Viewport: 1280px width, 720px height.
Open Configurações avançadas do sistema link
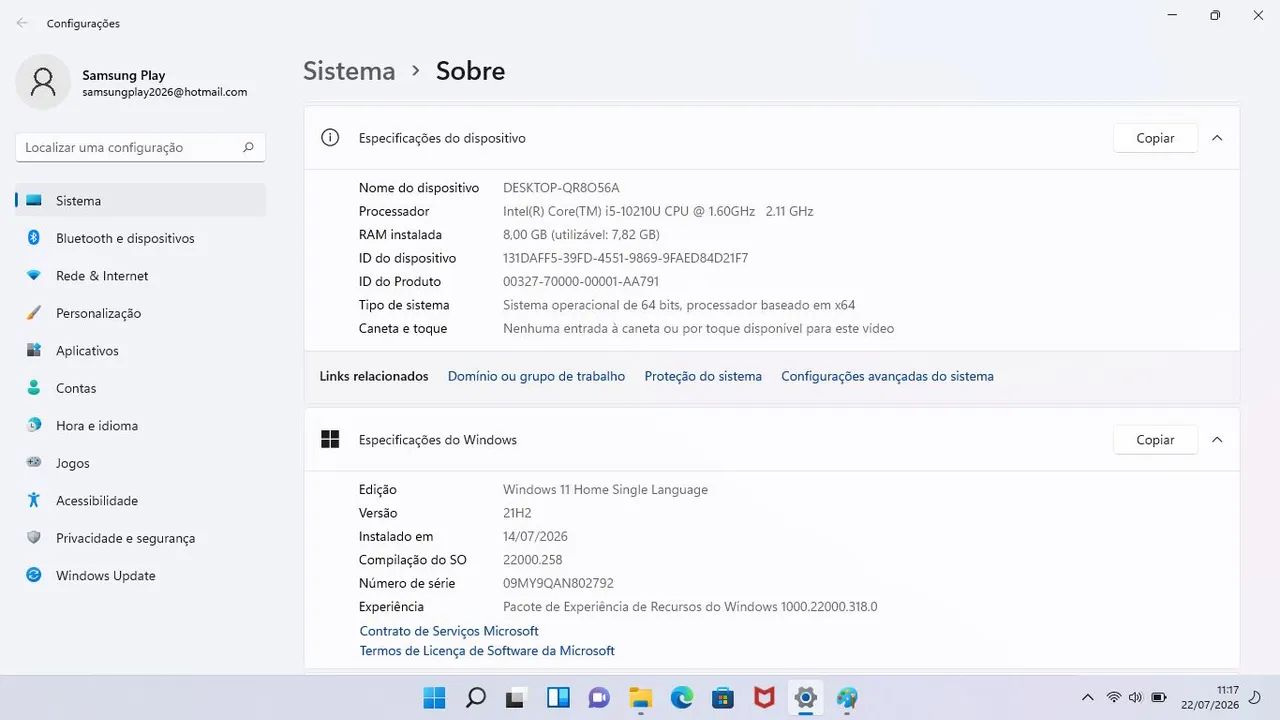(887, 376)
